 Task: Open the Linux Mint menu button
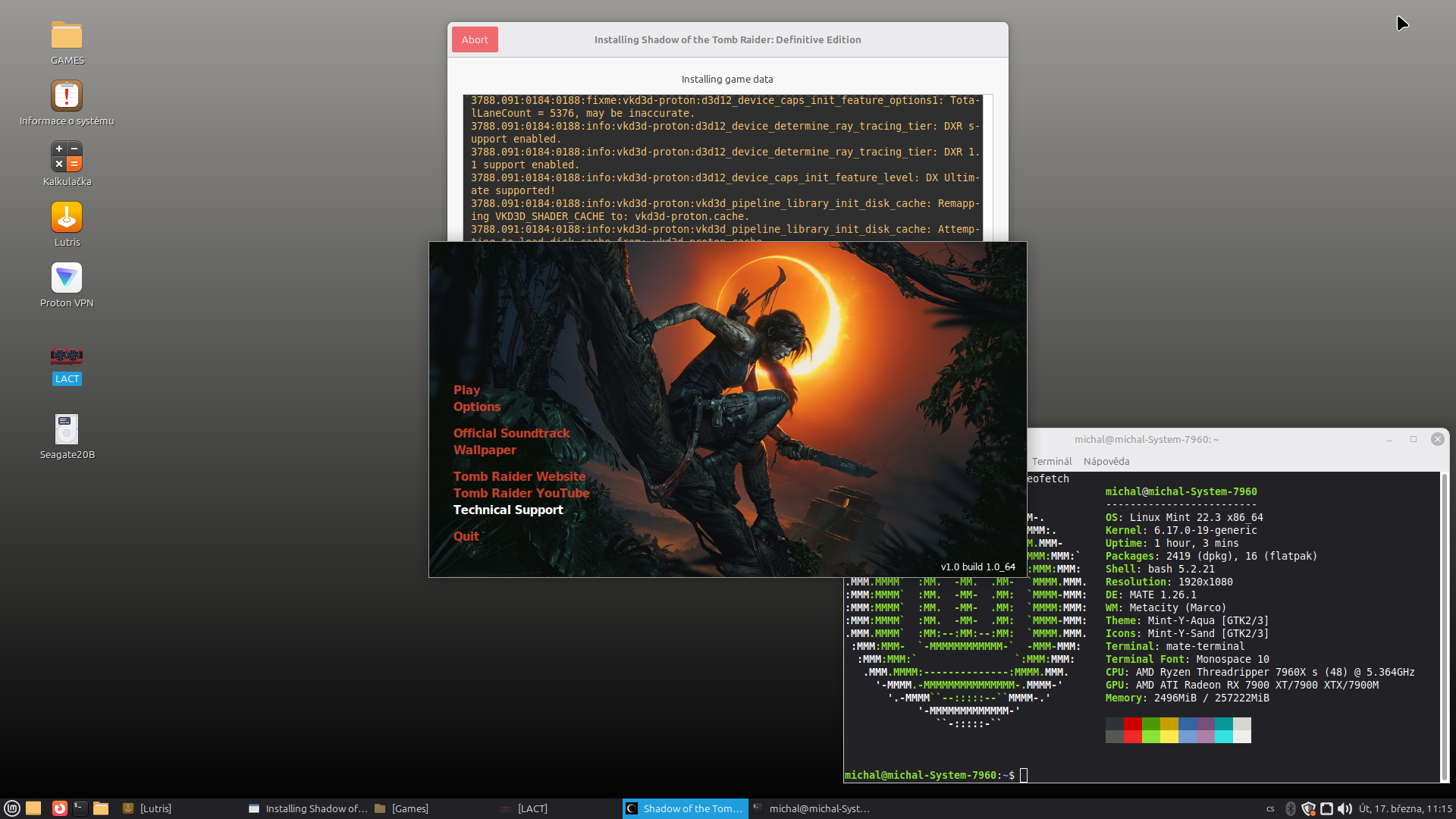[12, 808]
